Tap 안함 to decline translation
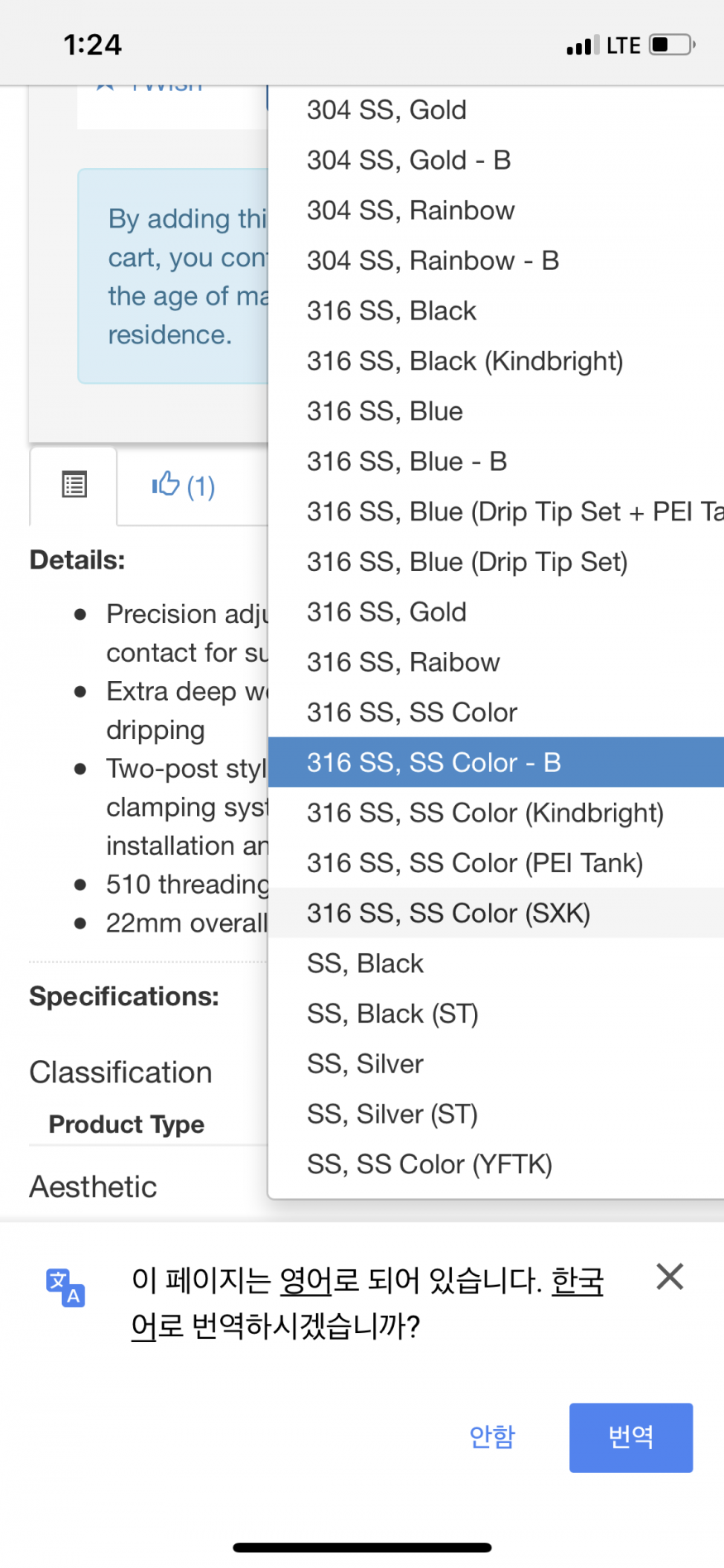 pos(491,1436)
